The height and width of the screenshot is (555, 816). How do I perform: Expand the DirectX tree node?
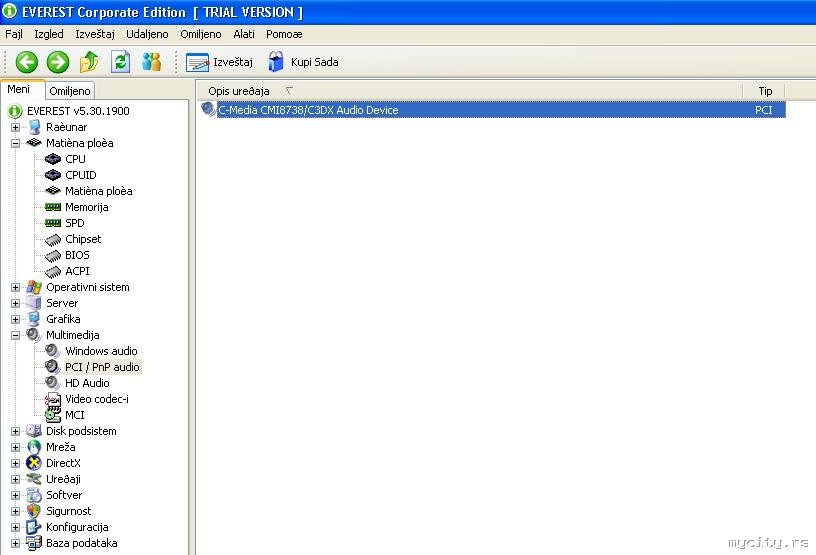point(16,463)
